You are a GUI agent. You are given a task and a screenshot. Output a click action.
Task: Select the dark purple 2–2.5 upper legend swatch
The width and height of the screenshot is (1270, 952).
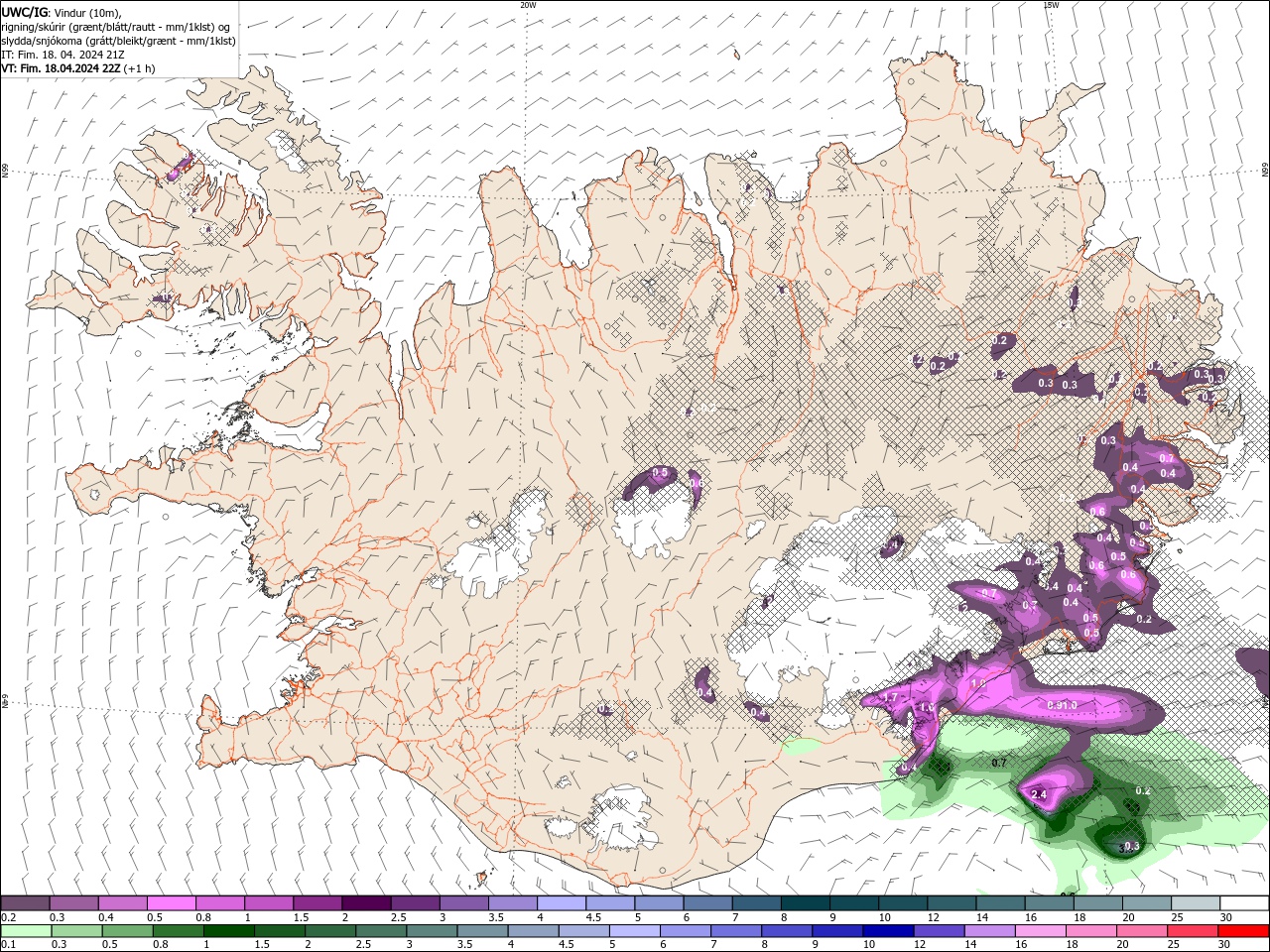tap(366, 903)
